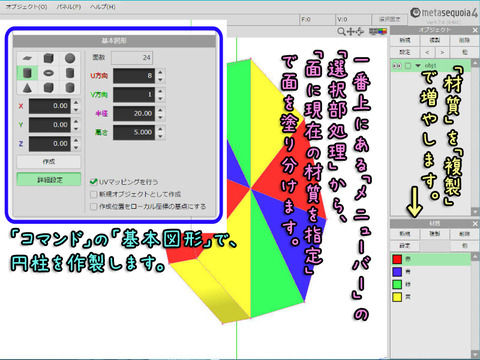Click 削除 in the object panel

(464, 40)
